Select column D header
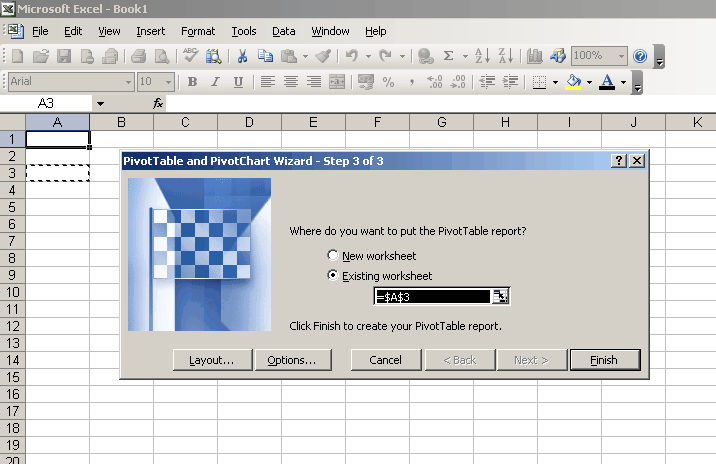The width and height of the screenshot is (716, 464). tap(249, 122)
